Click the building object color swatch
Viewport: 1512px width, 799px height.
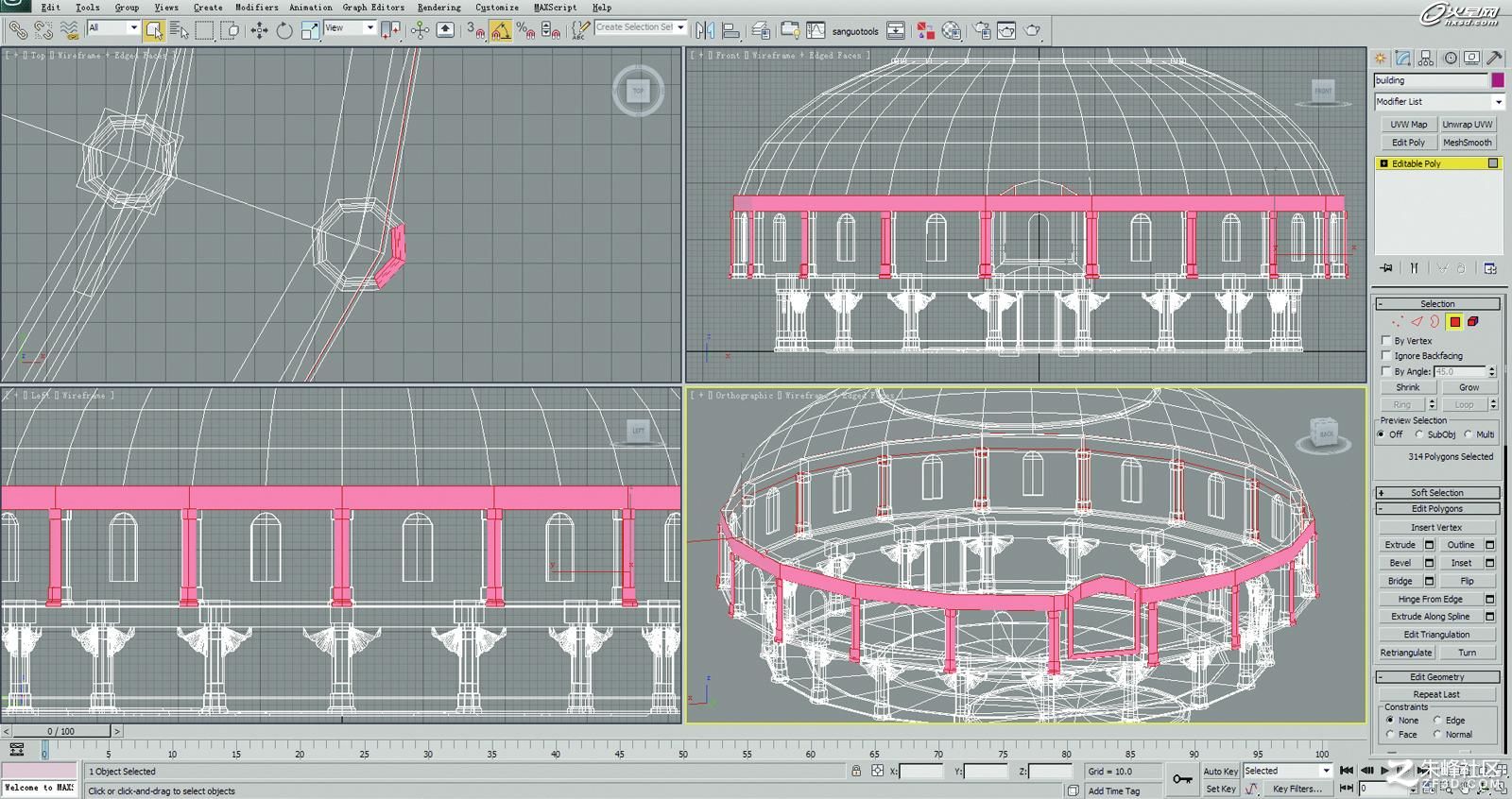[x=1497, y=80]
